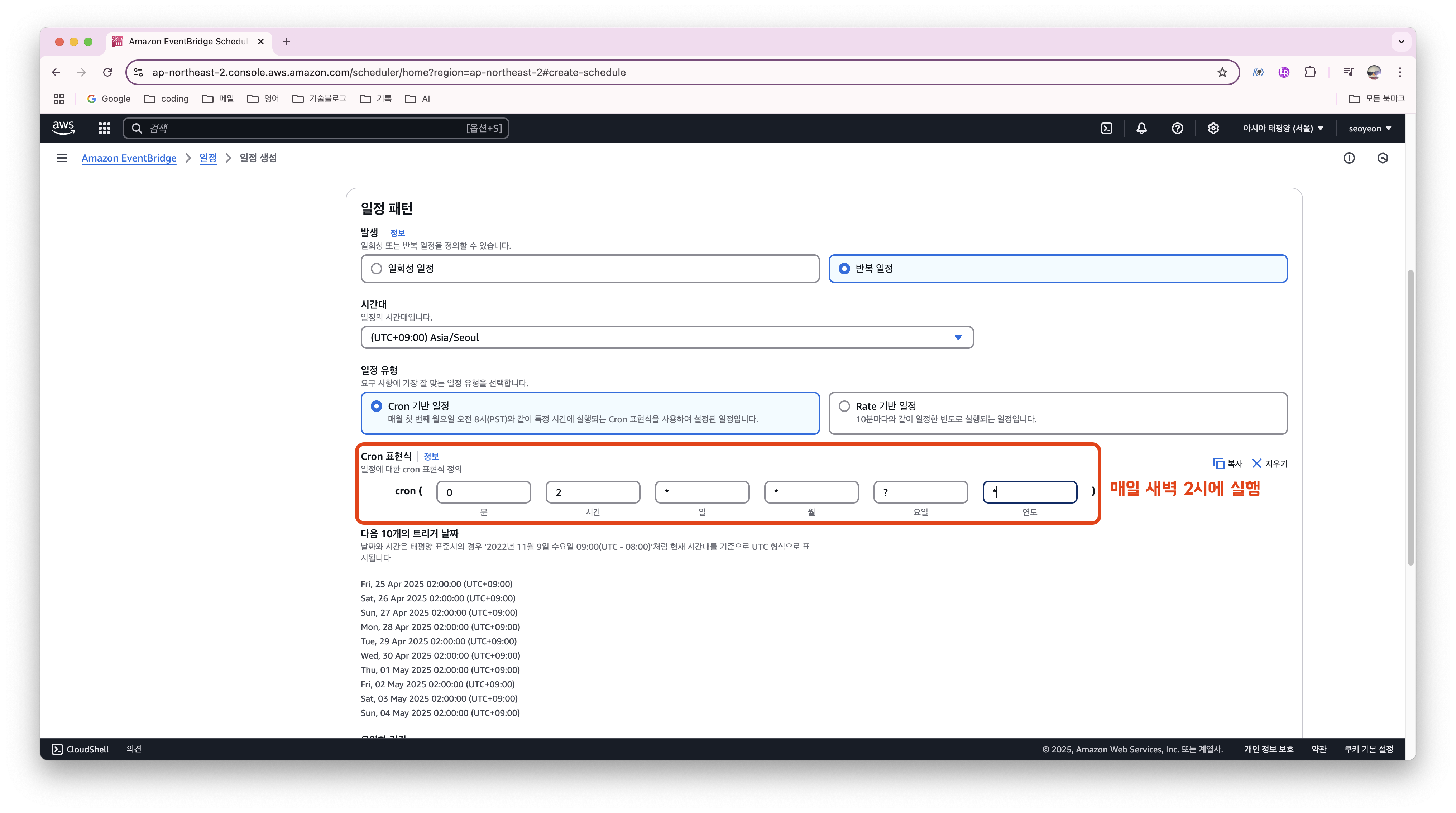The width and height of the screenshot is (1456, 813).
Task: Click the info panel circle icon
Action: (x=1349, y=158)
